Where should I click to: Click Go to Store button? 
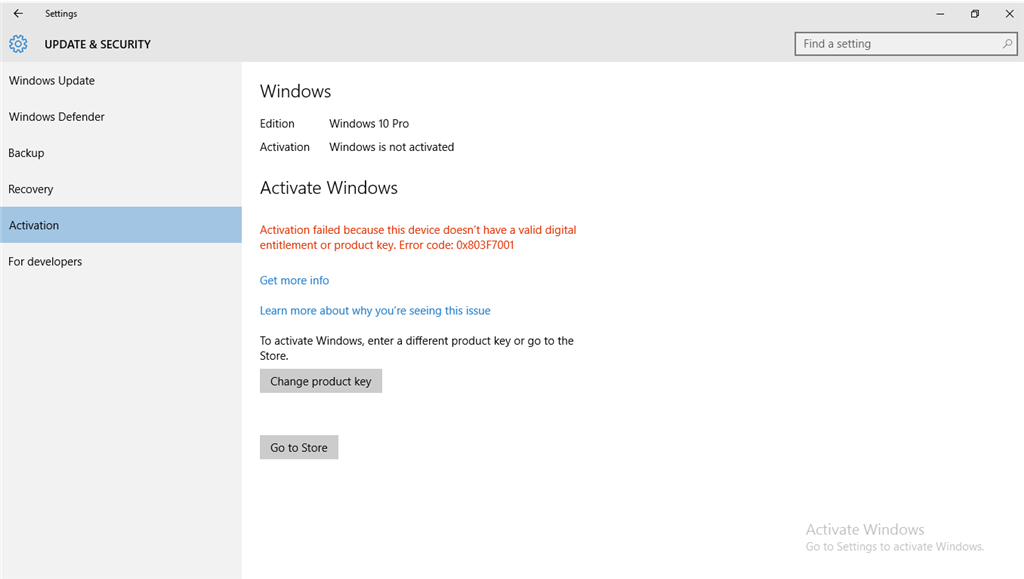coord(299,447)
